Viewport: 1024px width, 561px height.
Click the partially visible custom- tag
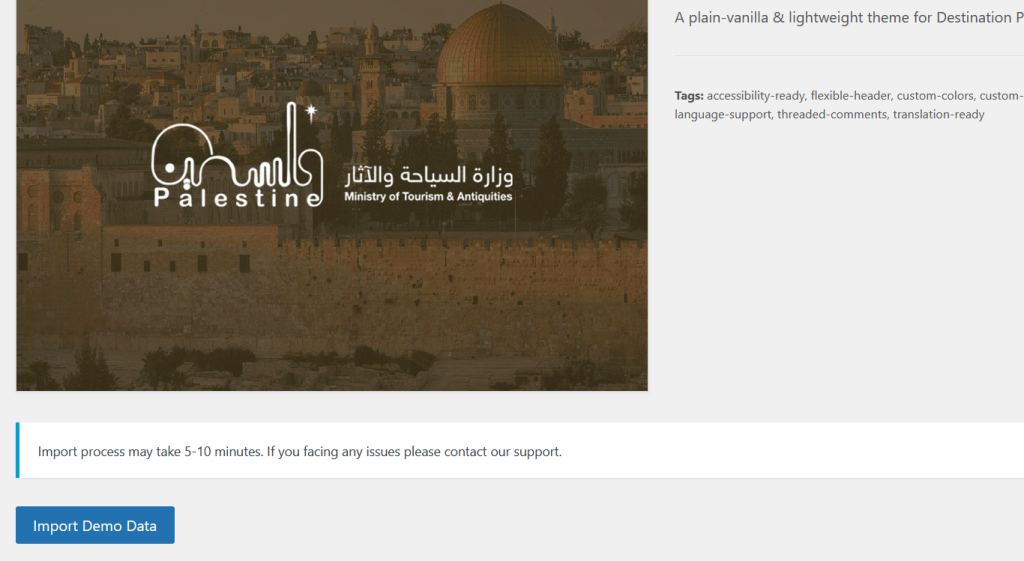tap(1001, 95)
